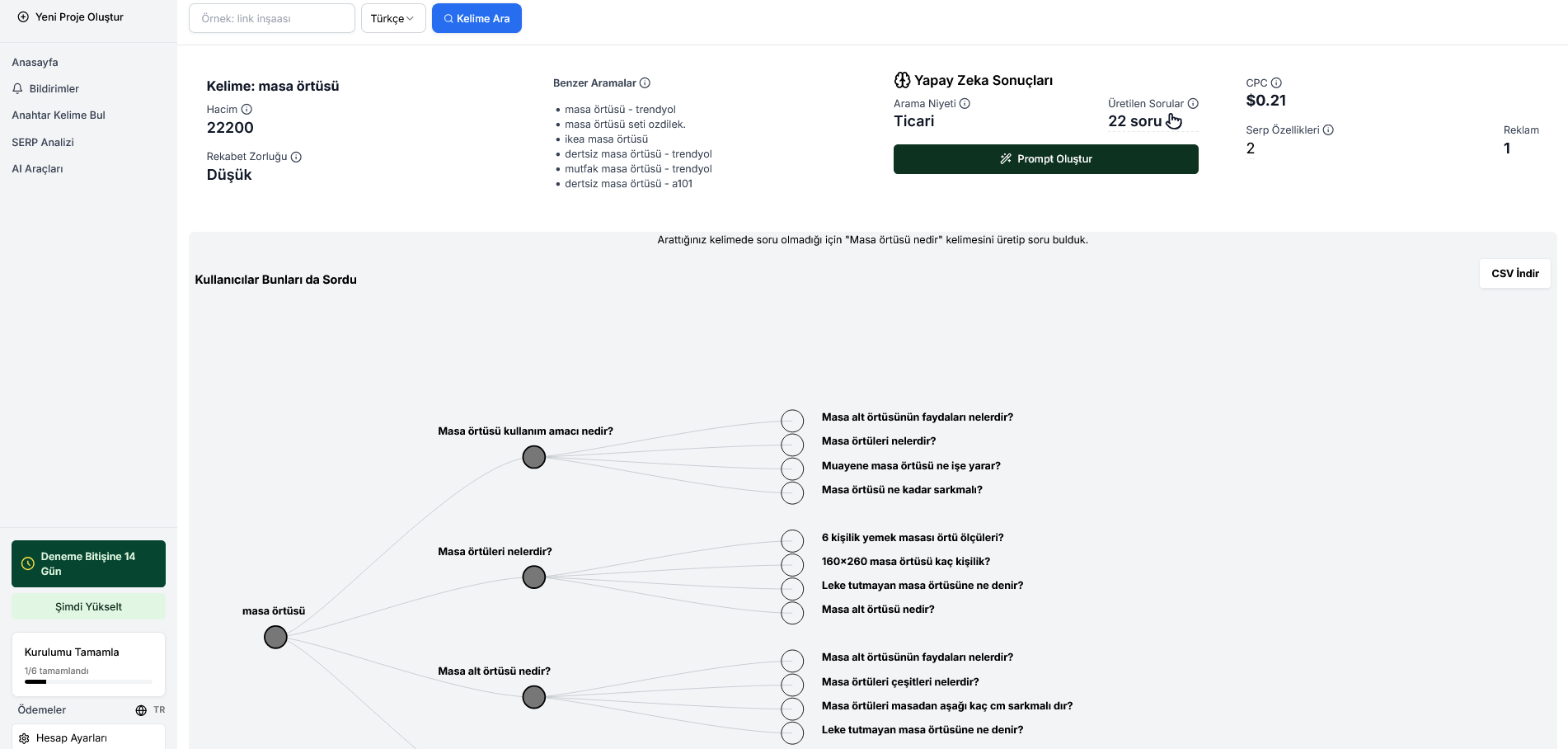Click Şimdi Yükselt to upgrade

pos(87,606)
